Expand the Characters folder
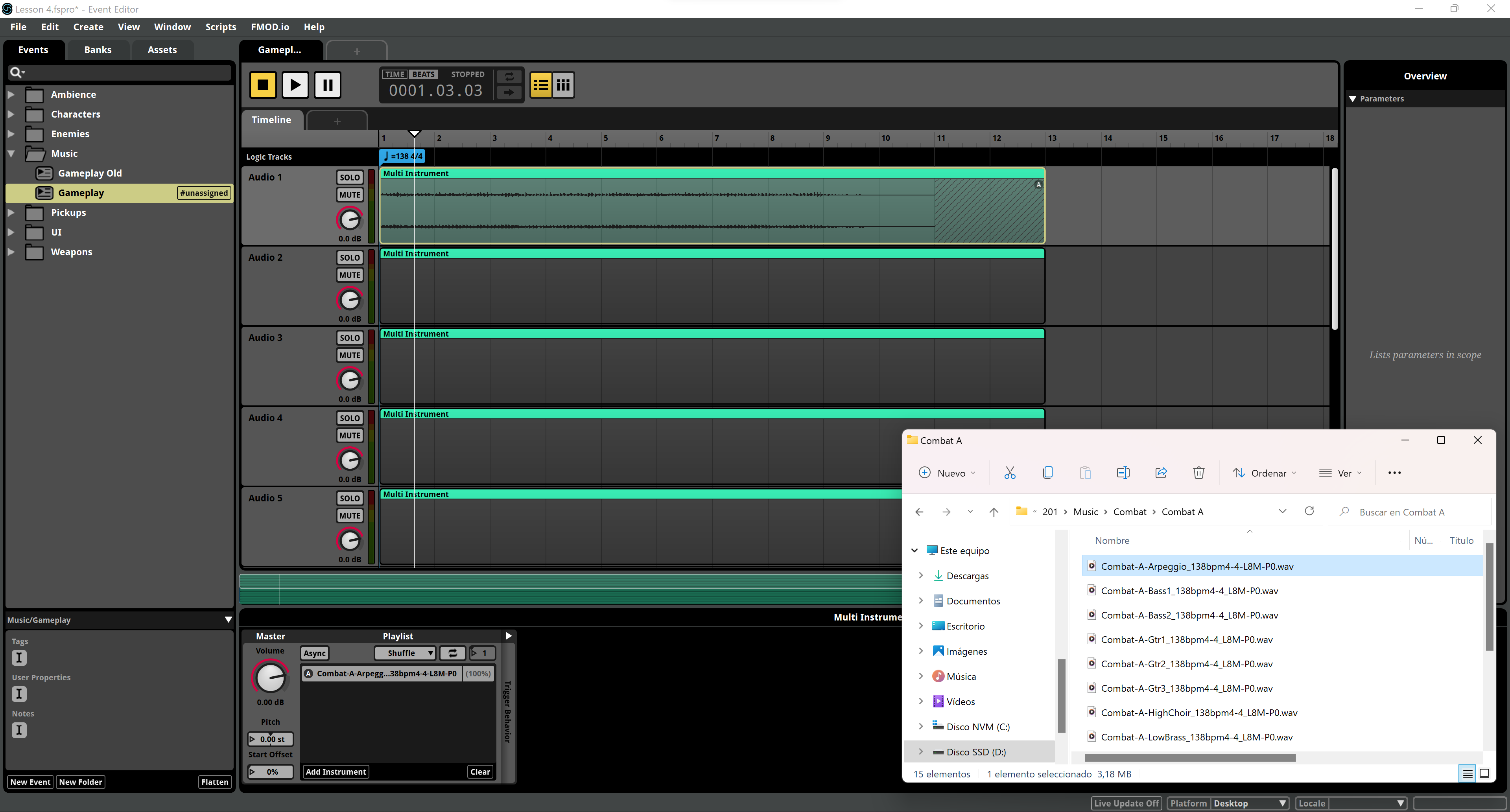Image resolution: width=1510 pixels, height=812 pixels. coord(11,114)
